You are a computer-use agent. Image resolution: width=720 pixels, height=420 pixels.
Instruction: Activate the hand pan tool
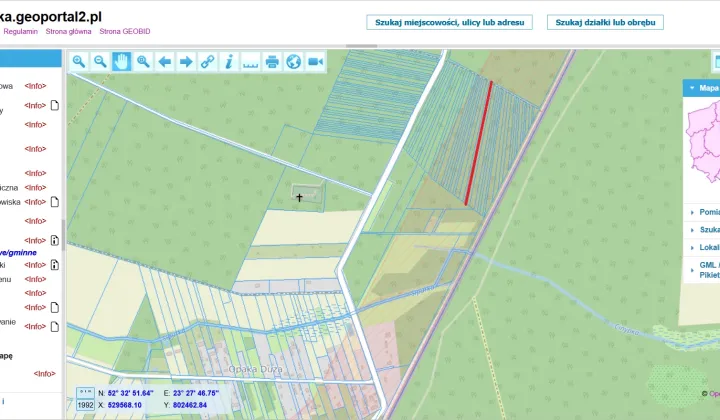[121, 61]
